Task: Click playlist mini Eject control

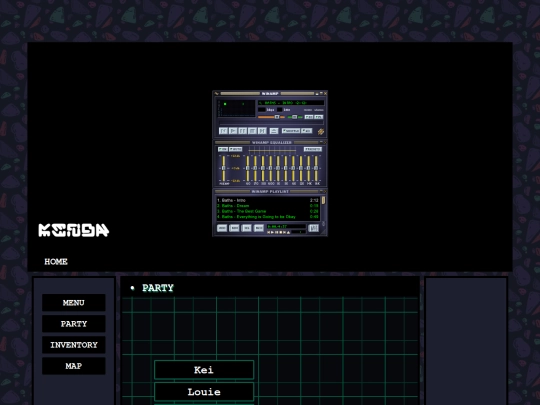Action: [288, 232]
